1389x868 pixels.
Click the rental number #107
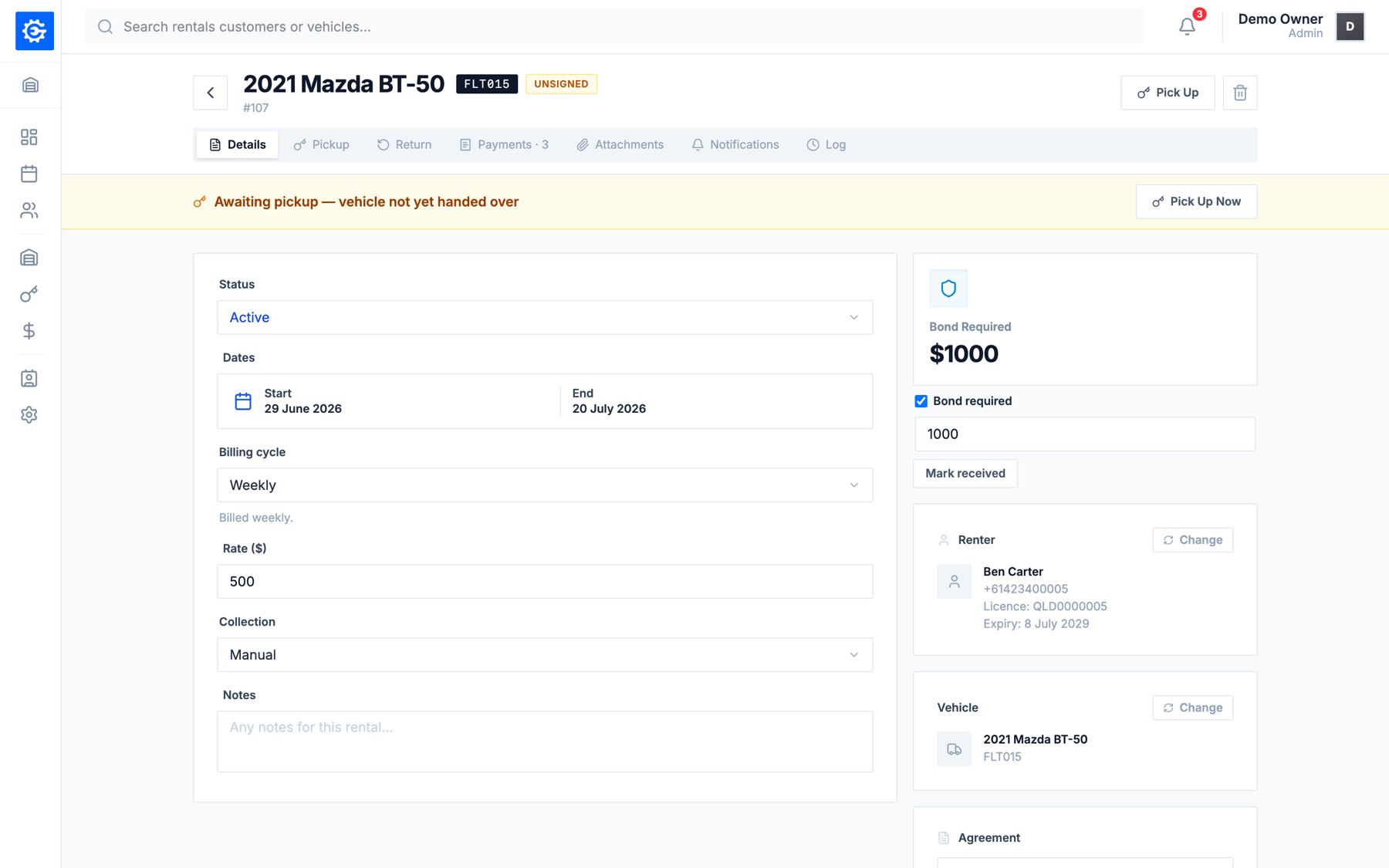[255, 108]
